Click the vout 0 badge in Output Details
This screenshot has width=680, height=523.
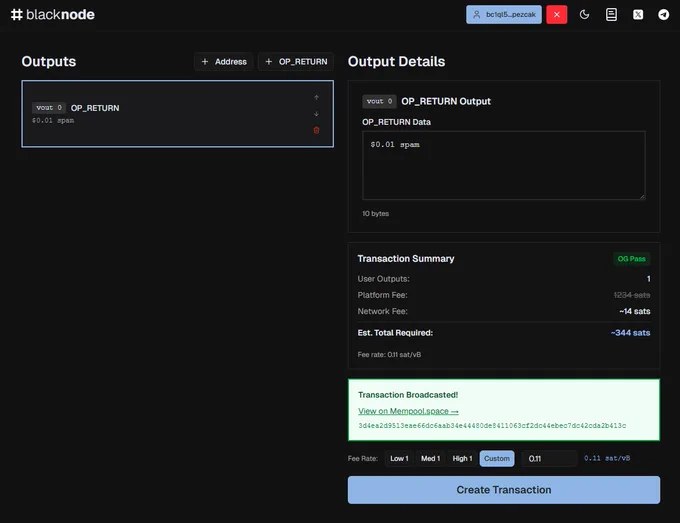[x=379, y=101]
